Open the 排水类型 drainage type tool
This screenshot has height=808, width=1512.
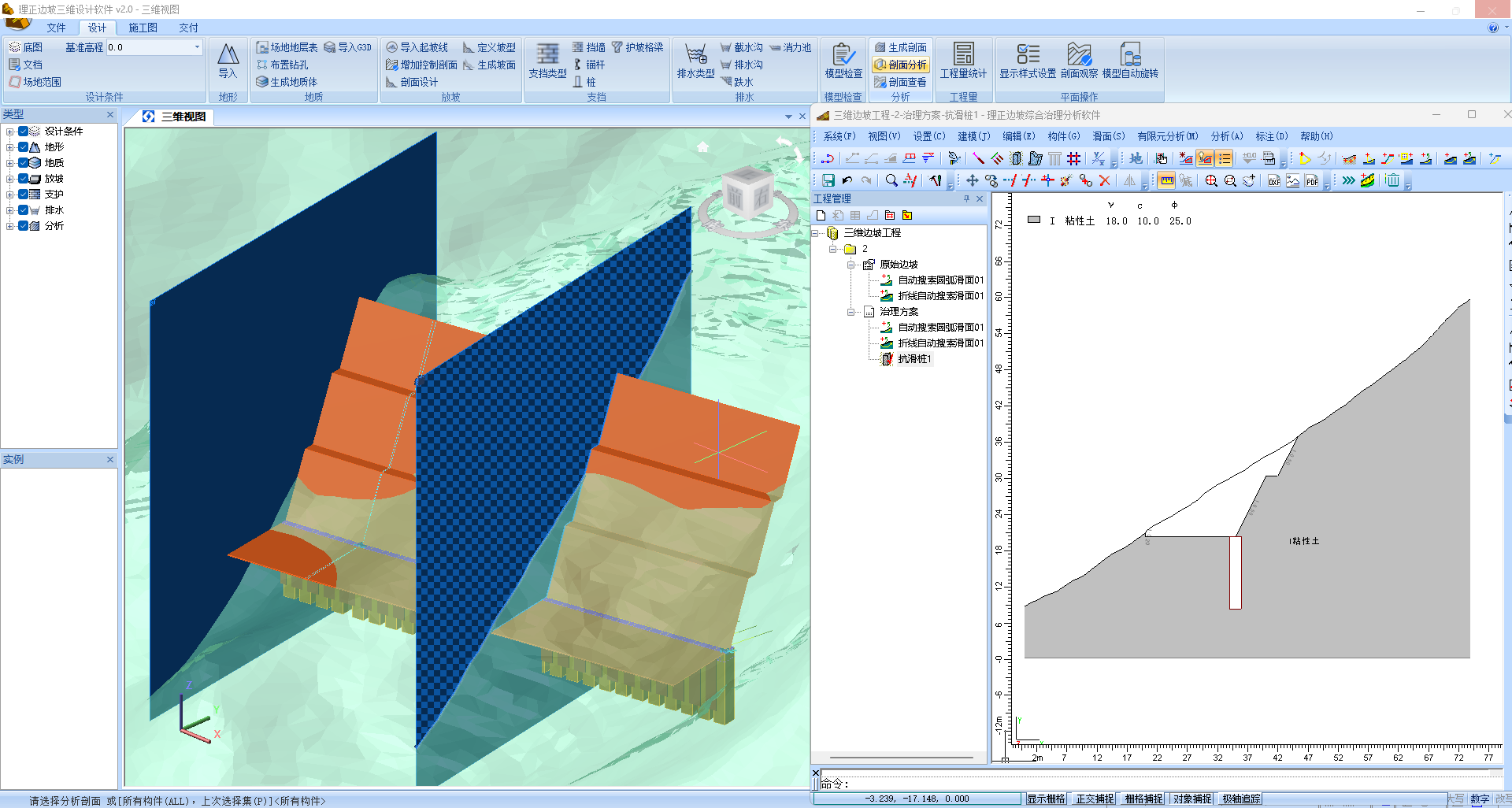(695, 60)
